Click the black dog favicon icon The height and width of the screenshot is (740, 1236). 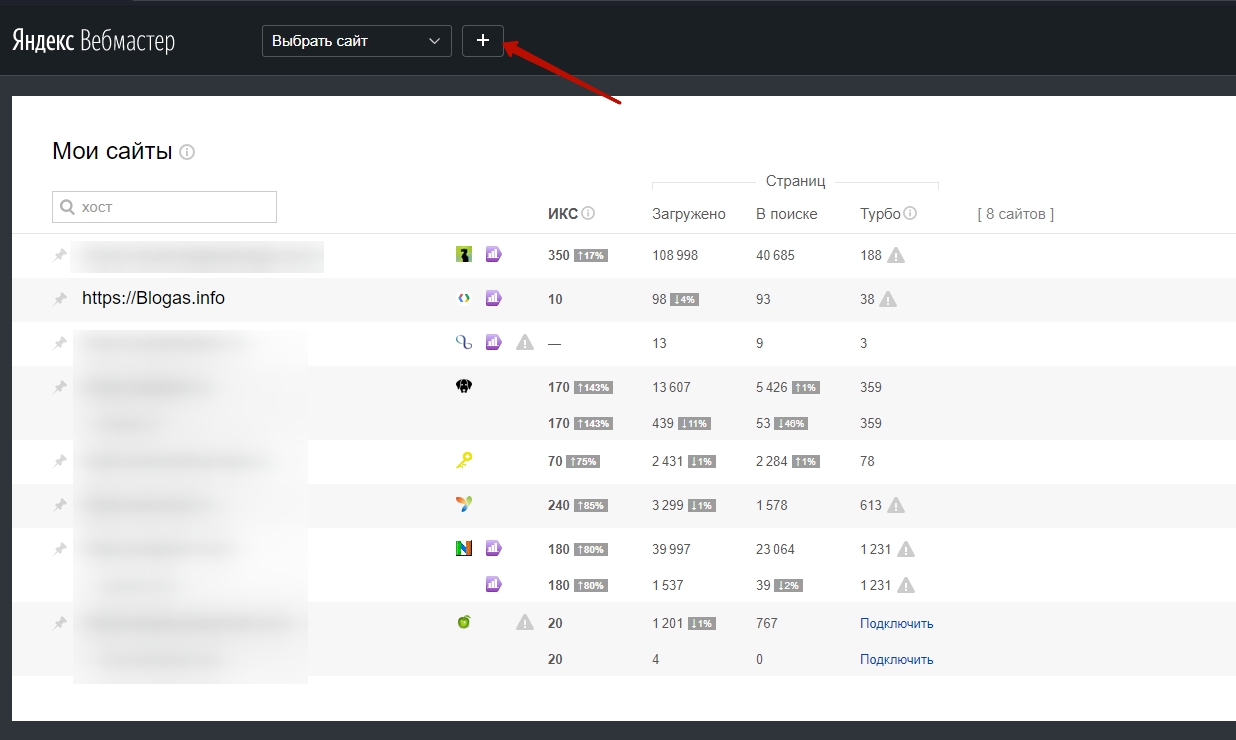463,386
